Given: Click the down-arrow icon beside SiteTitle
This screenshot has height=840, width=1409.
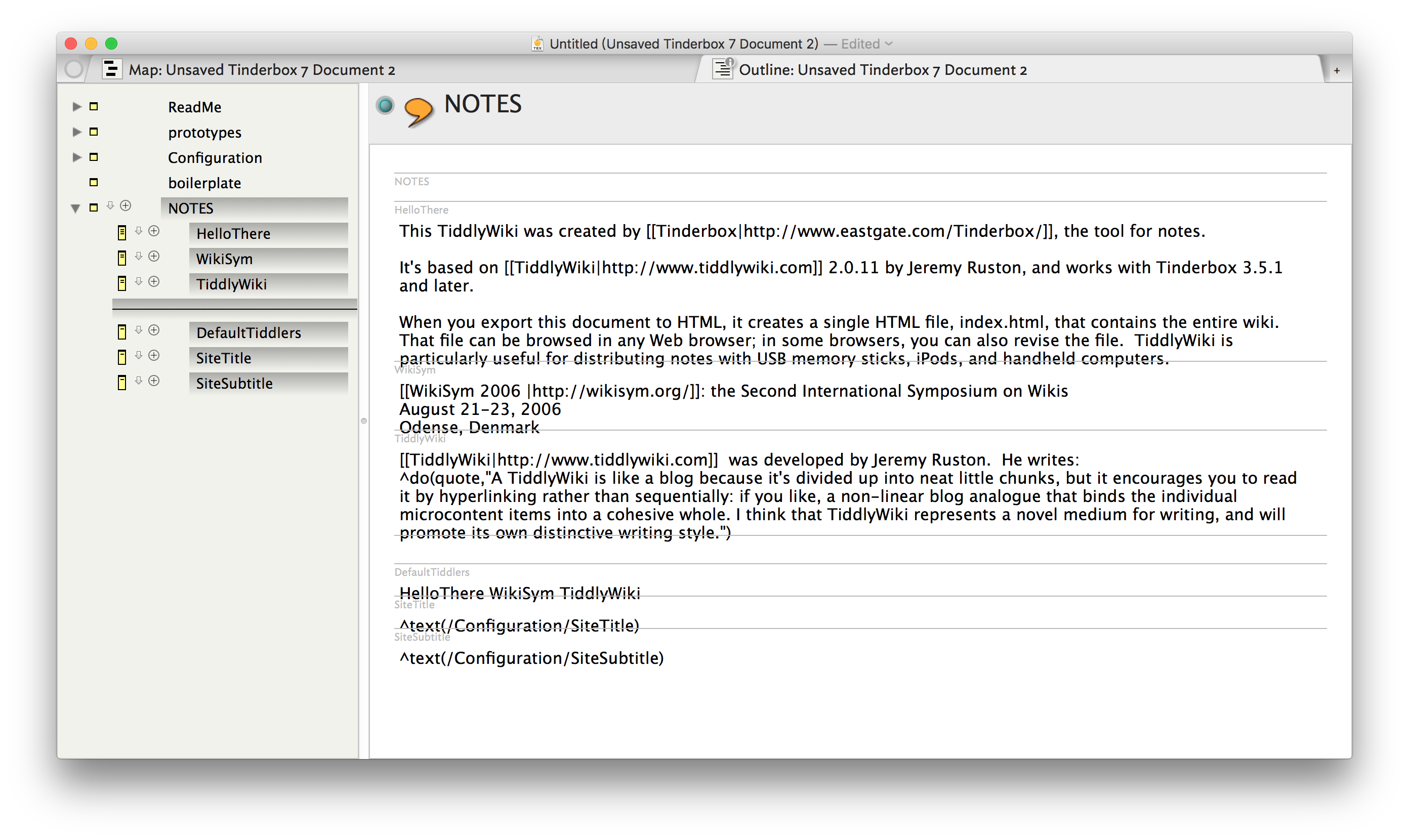Looking at the screenshot, I should 138,355.
